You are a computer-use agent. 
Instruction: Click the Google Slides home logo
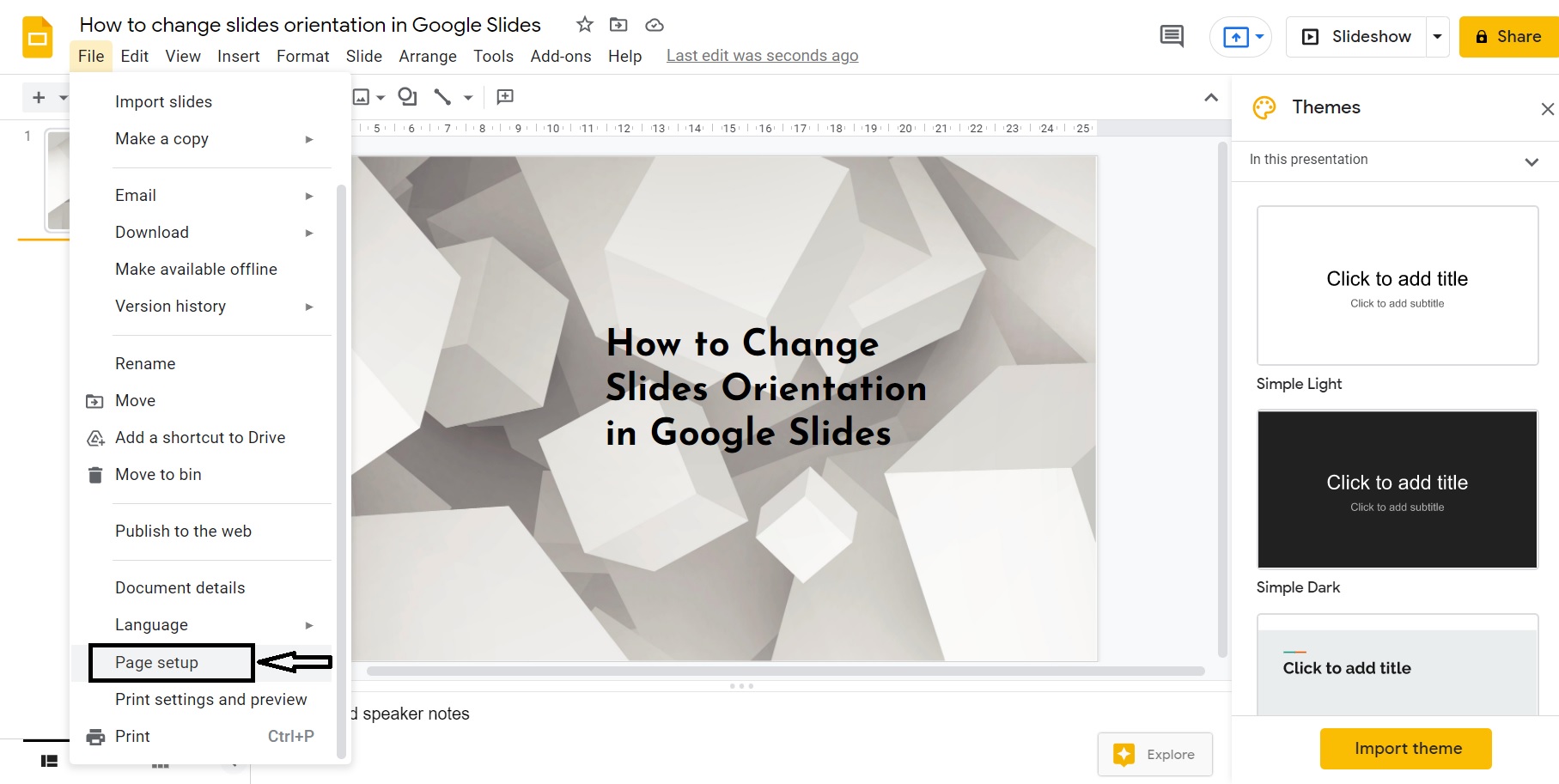pos(37,37)
